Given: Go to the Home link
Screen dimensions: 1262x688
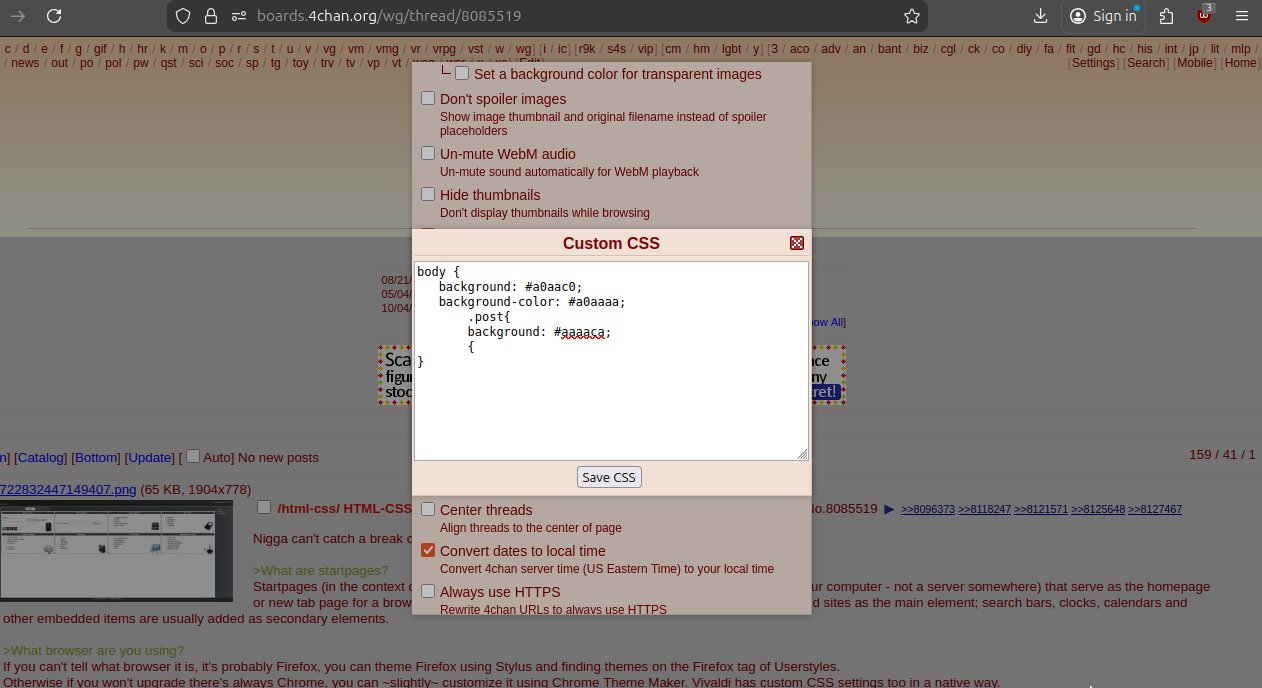Looking at the screenshot, I should (1240, 62).
